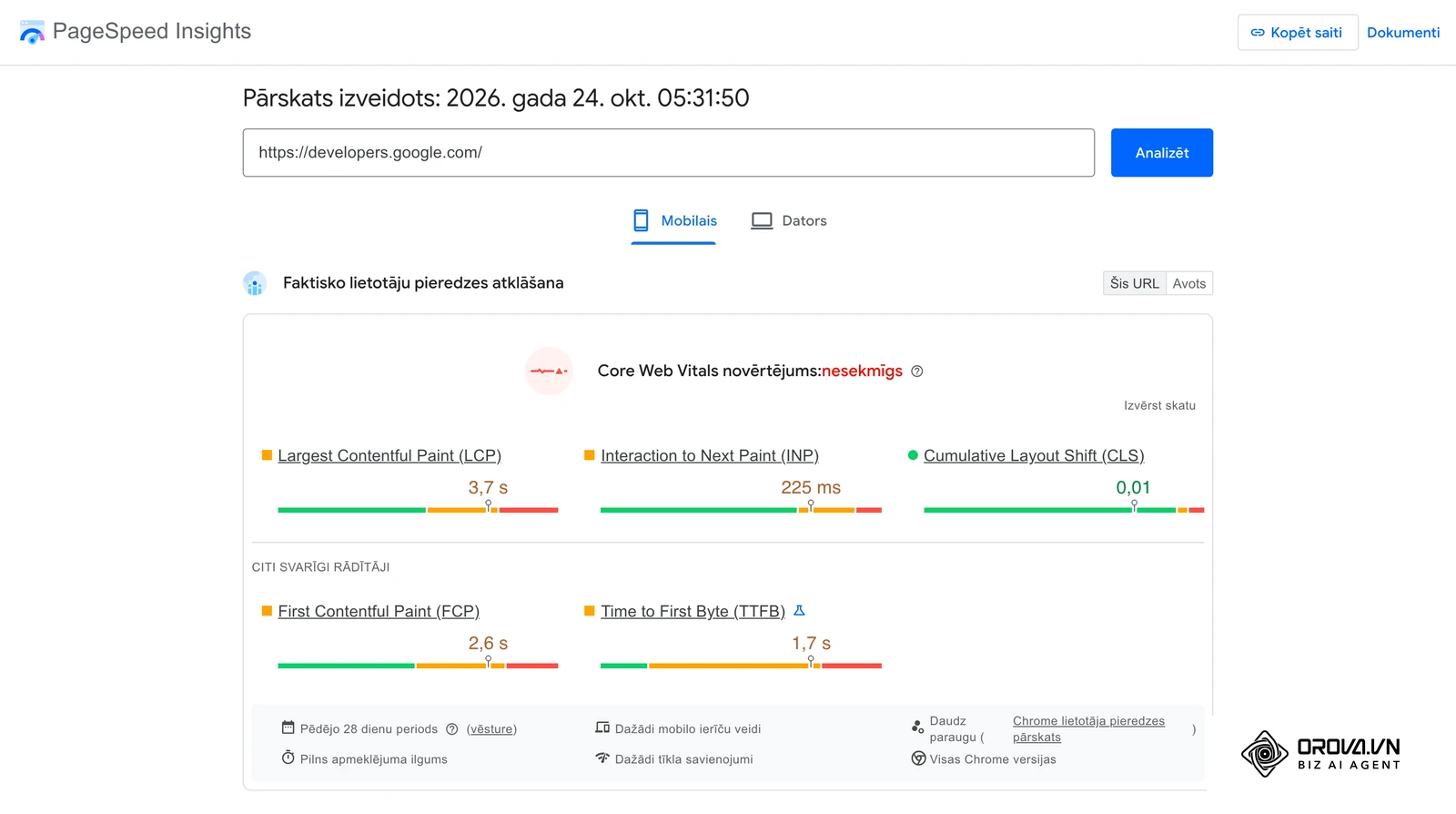
Task: Click the PageSpeed Insights logo icon
Action: [32, 32]
